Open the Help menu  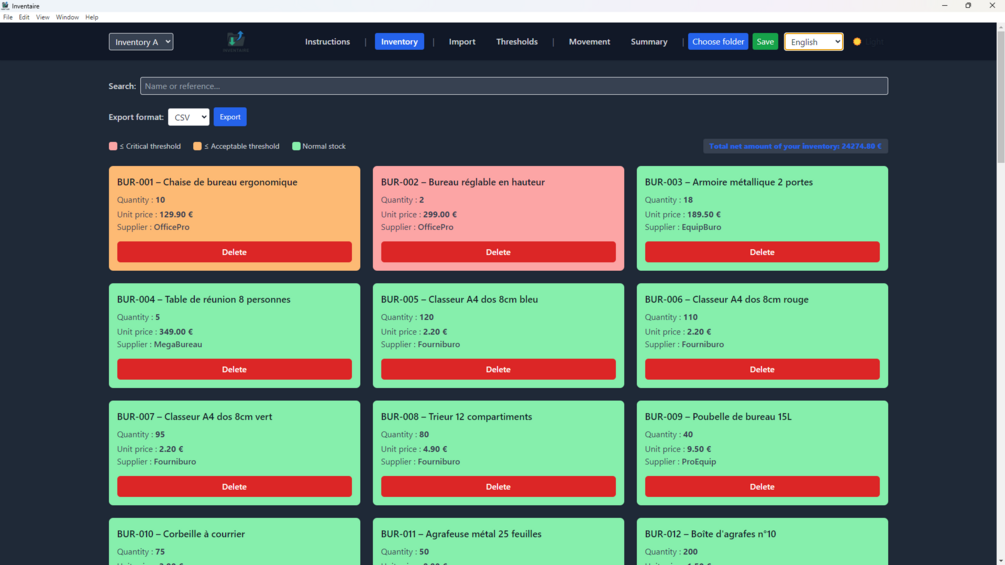(92, 17)
